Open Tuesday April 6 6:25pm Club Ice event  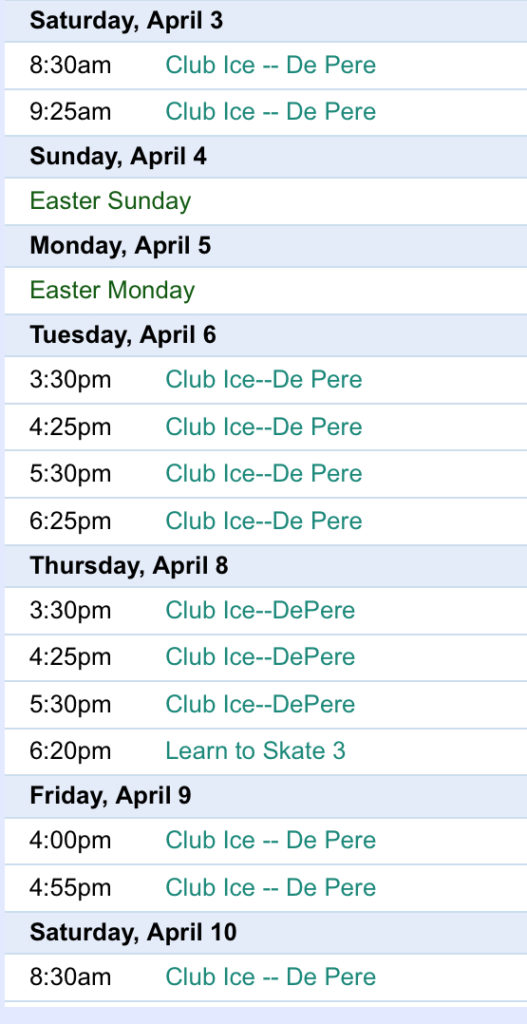pos(264,521)
